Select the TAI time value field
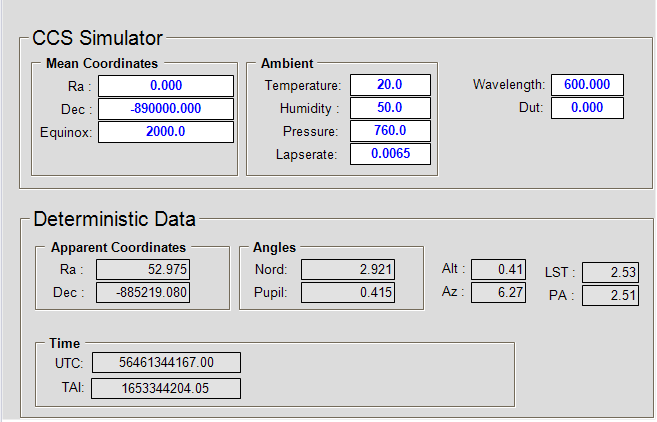Screen dimensions: 657x422 [x=166, y=388]
